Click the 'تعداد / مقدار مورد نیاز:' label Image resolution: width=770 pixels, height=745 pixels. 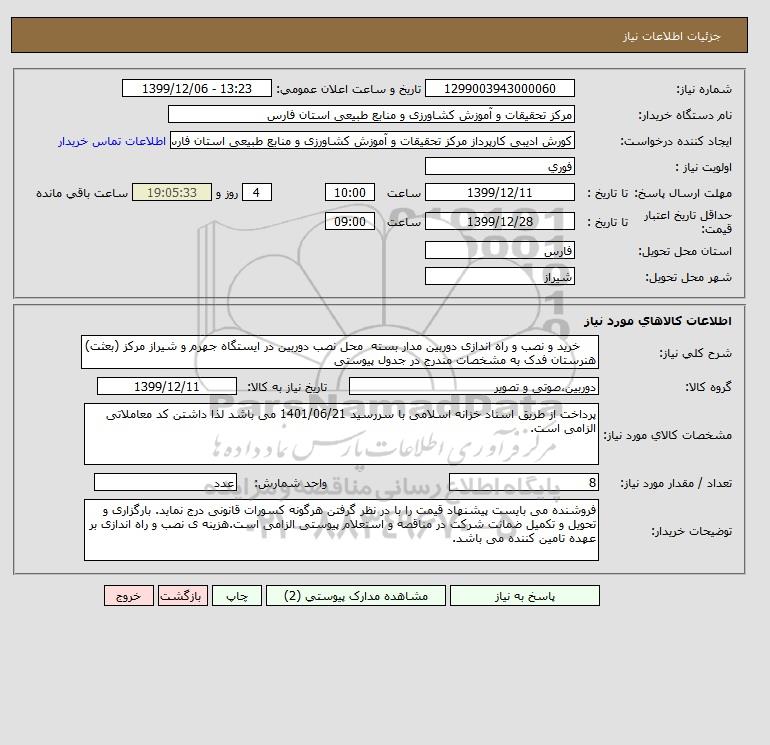point(676,483)
